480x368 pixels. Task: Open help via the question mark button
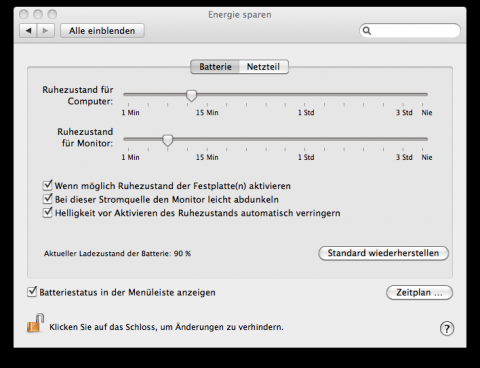pos(447,328)
